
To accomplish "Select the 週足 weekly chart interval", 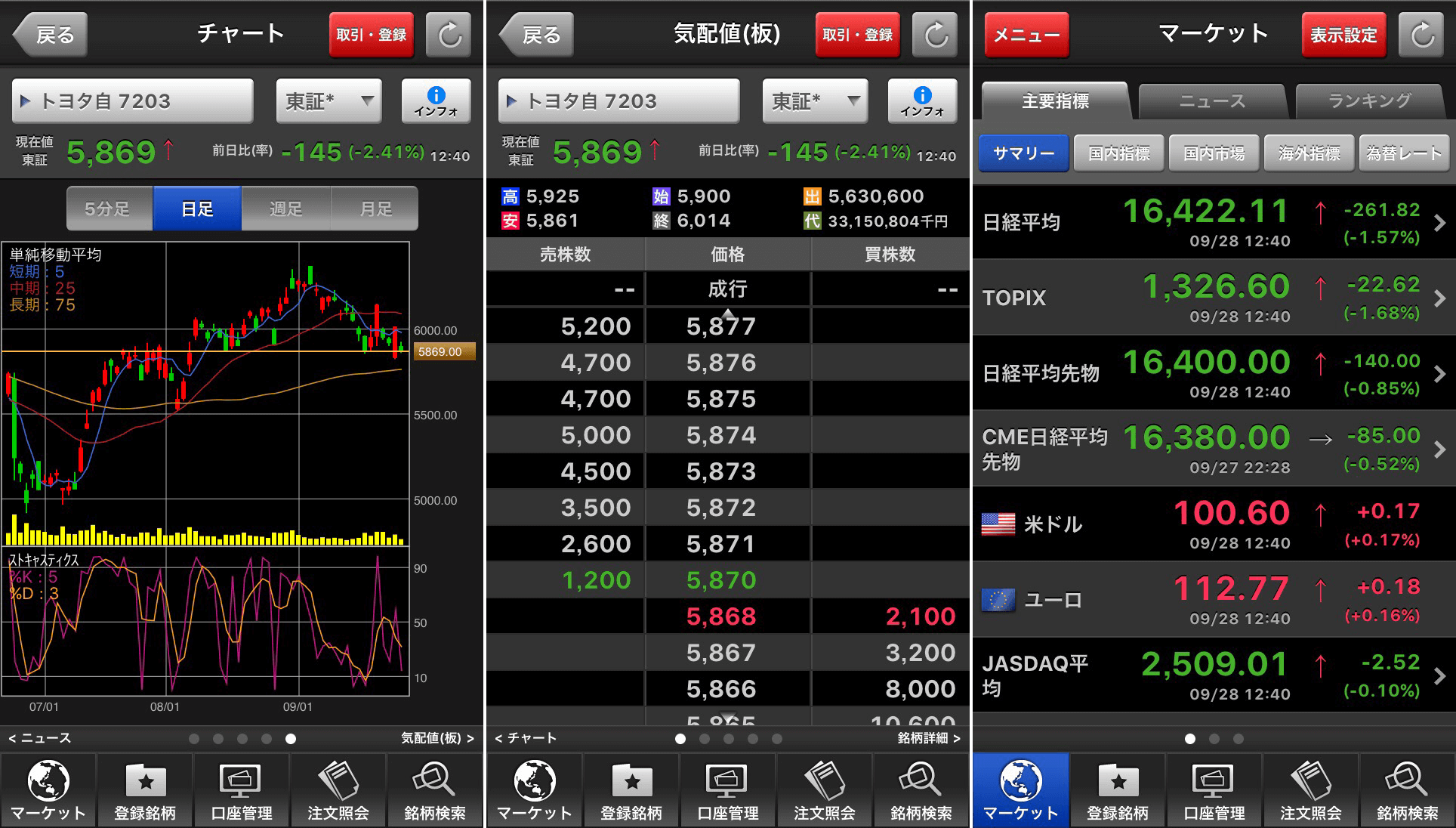I will [285, 209].
